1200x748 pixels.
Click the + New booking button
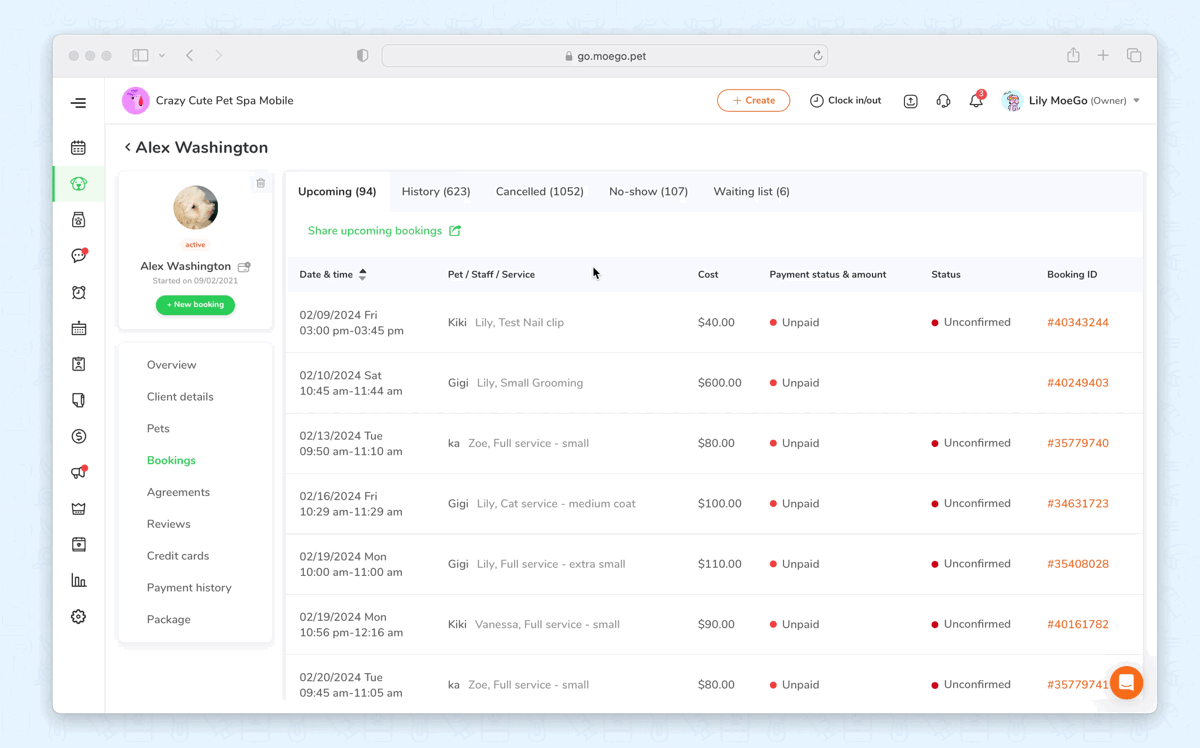click(195, 305)
